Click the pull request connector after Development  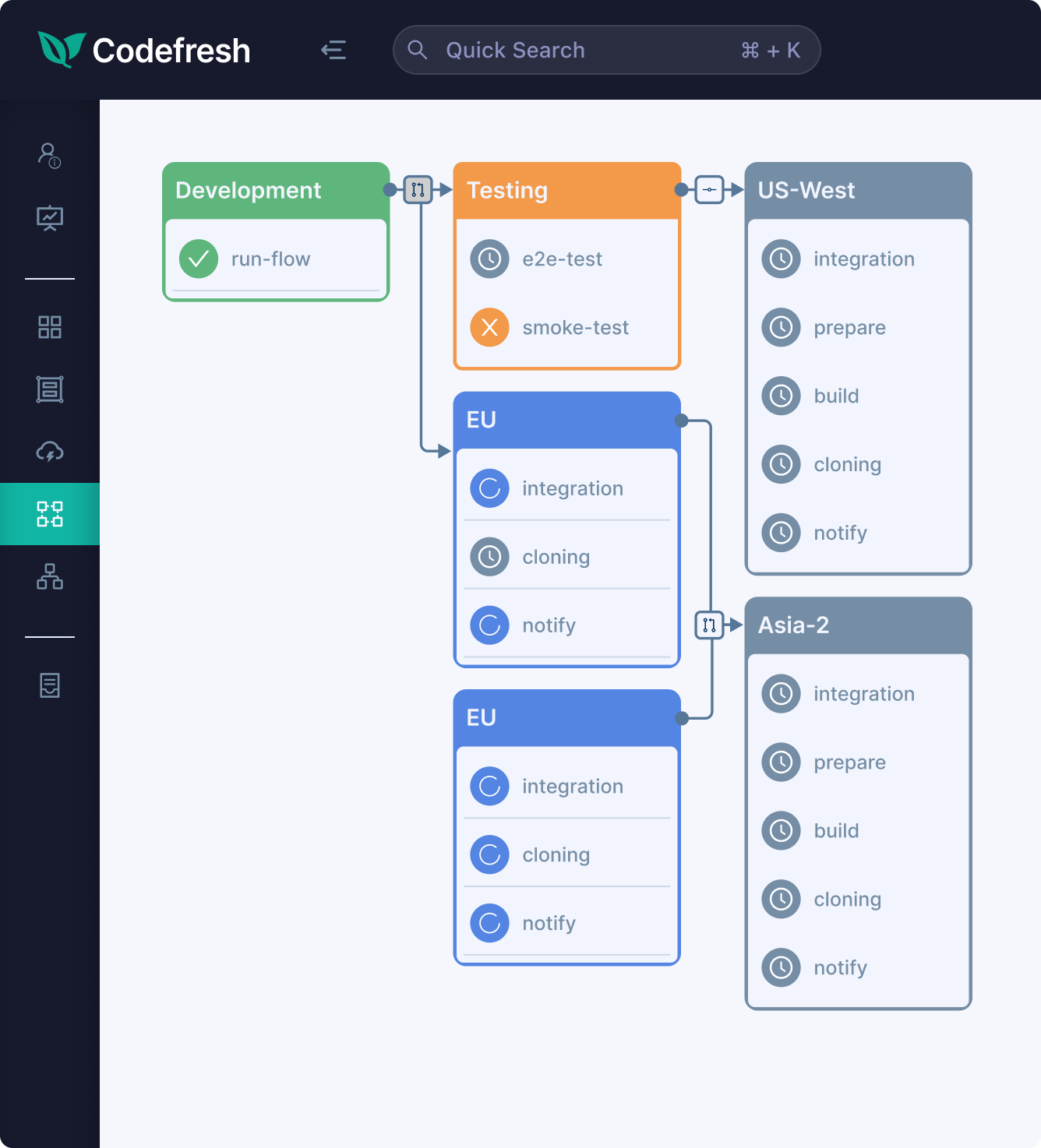pyautogui.click(x=418, y=189)
